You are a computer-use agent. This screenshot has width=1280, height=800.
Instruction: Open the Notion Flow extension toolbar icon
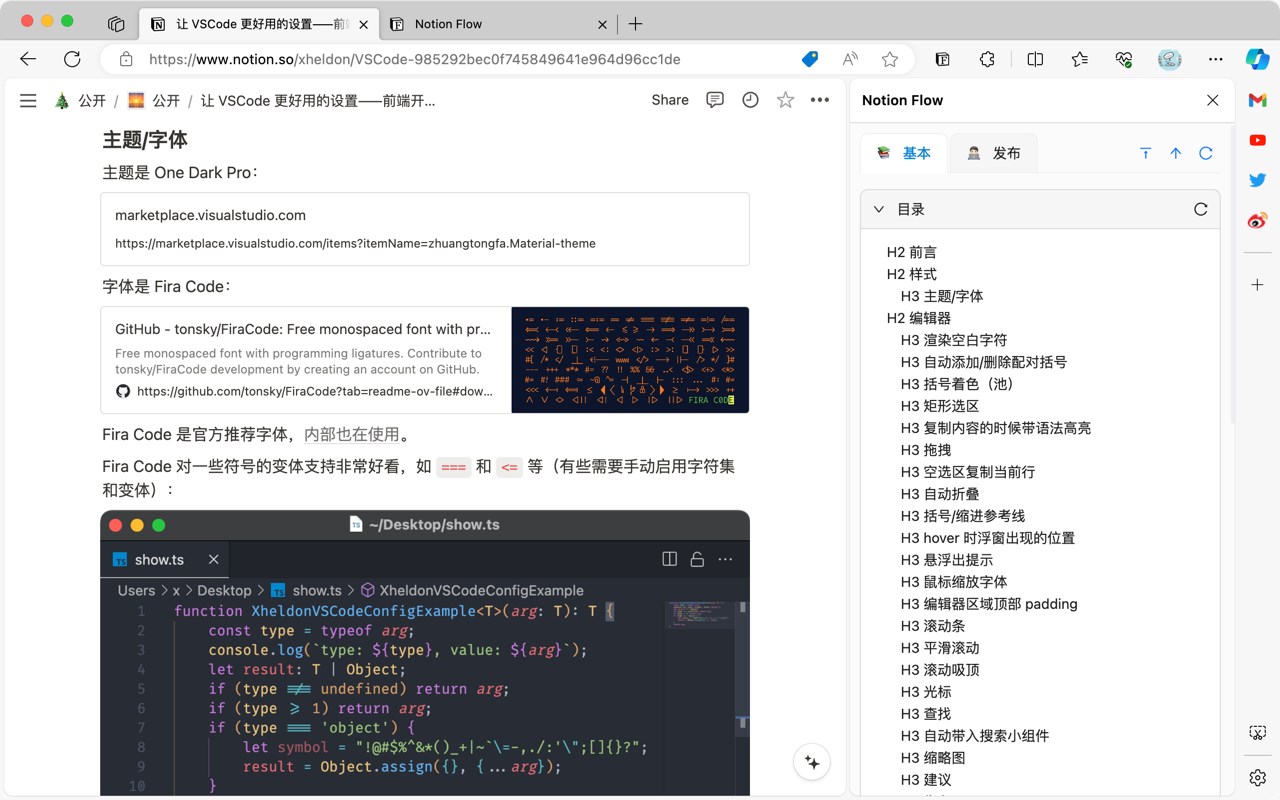click(943, 59)
